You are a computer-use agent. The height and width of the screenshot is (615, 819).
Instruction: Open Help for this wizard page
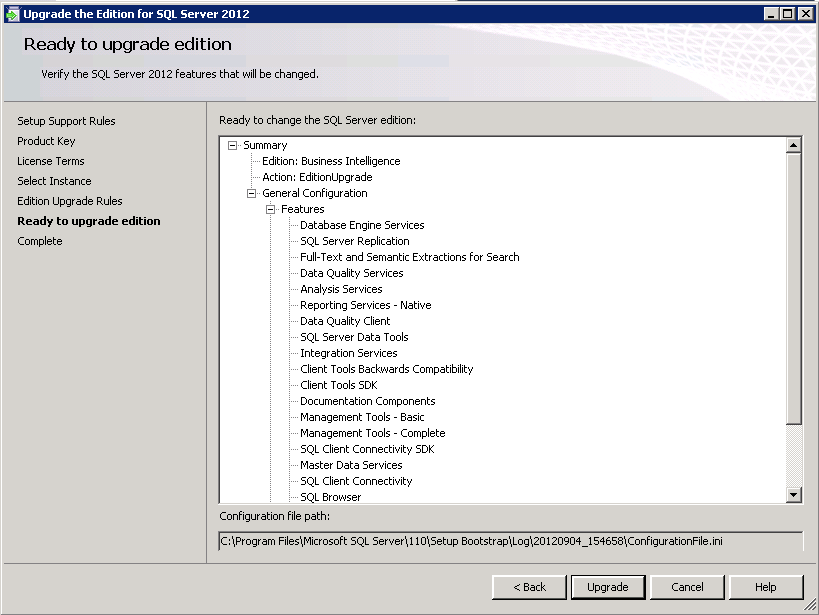(x=766, y=587)
